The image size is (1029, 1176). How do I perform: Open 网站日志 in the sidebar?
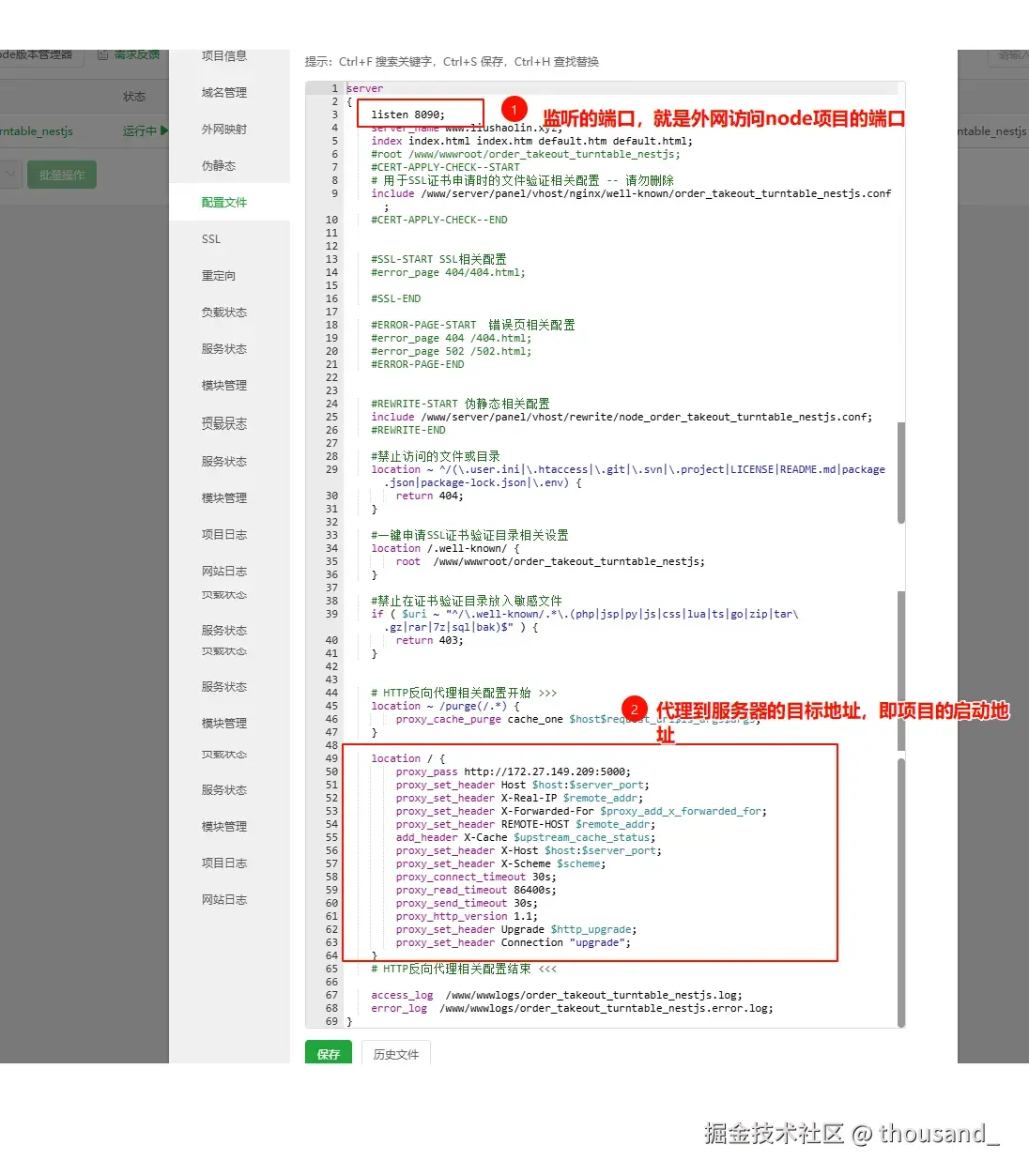click(x=223, y=571)
